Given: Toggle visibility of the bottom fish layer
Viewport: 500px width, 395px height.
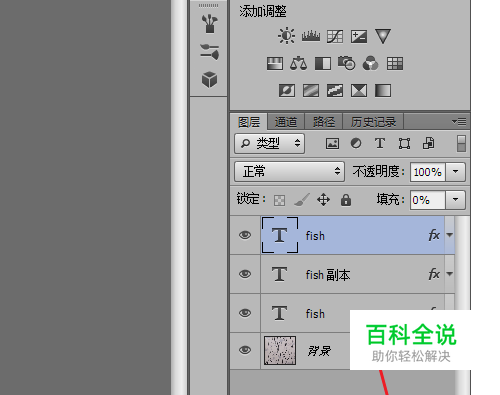Looking at the screenshot, I should pos(245,313).
